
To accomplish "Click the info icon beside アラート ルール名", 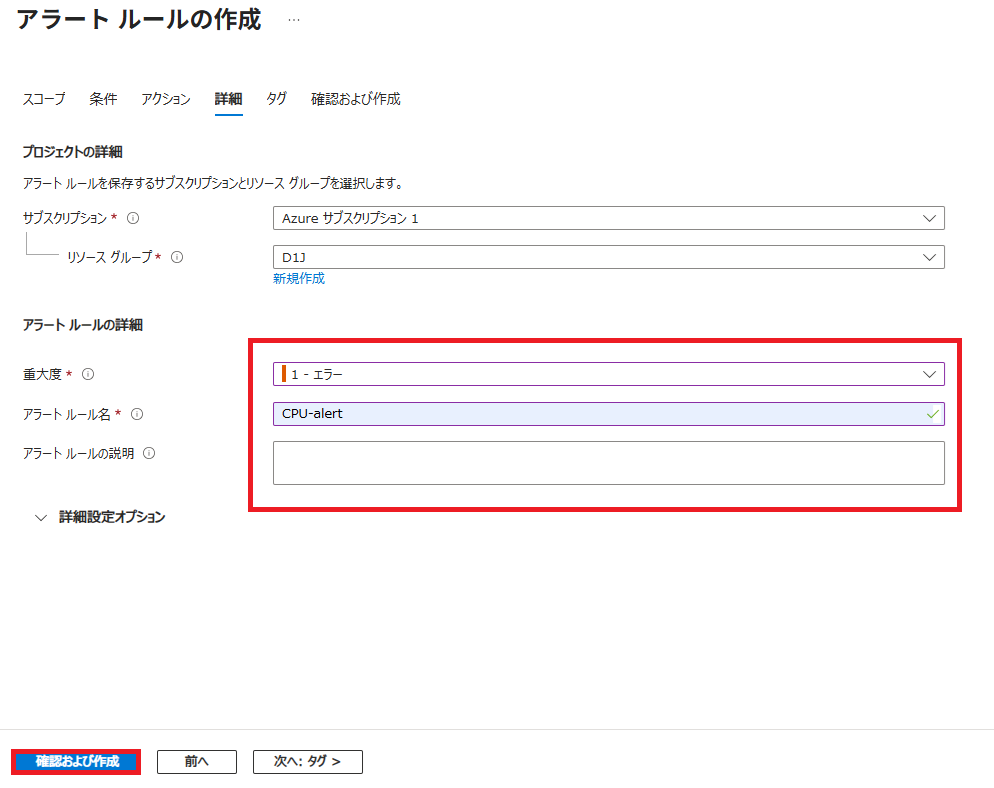I will tap(137, 414).
